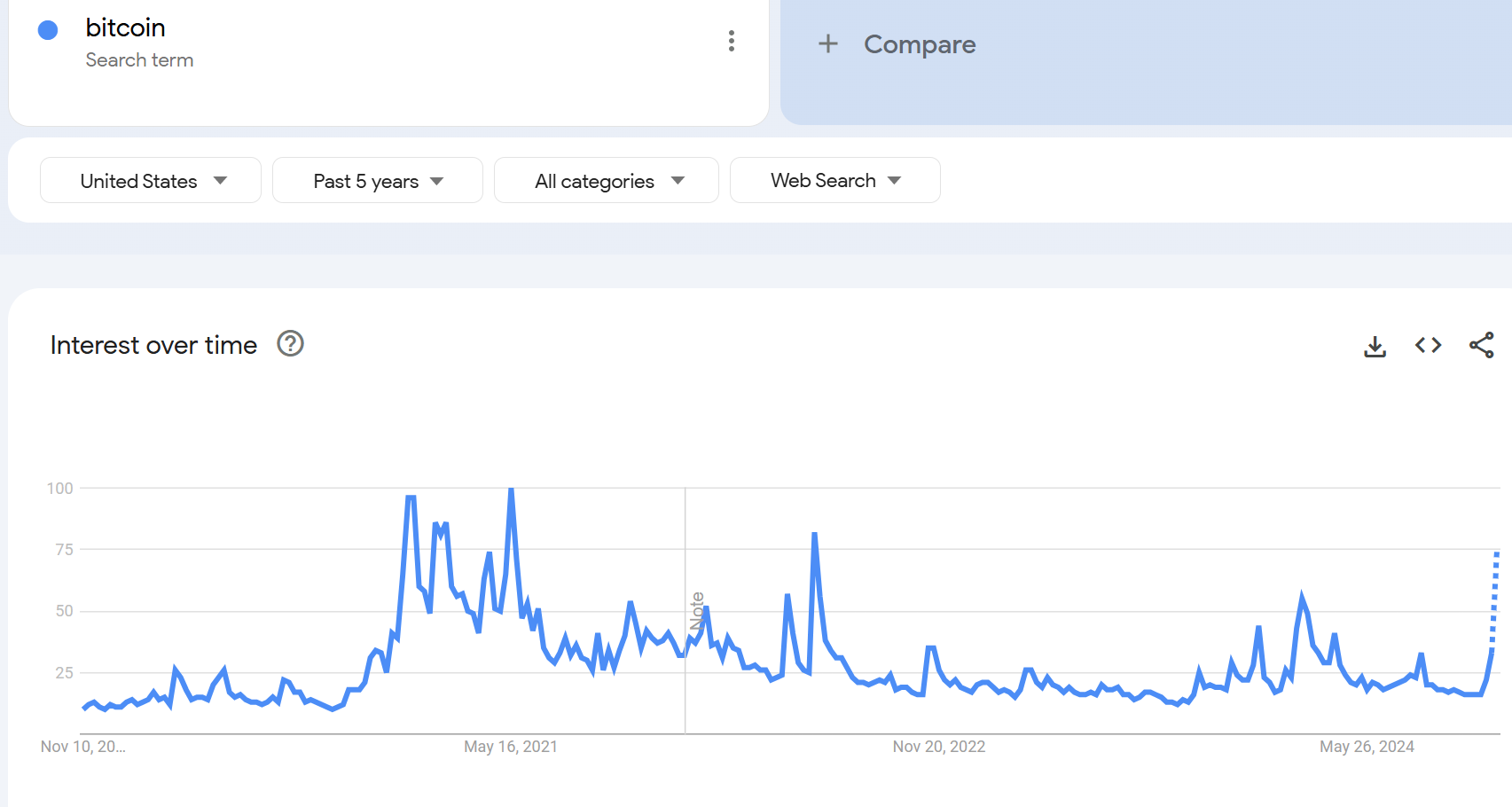Screen dimensions: 1512x807
Task: Click the Nov 20, 2022 axis label
Action: (939, 747)
